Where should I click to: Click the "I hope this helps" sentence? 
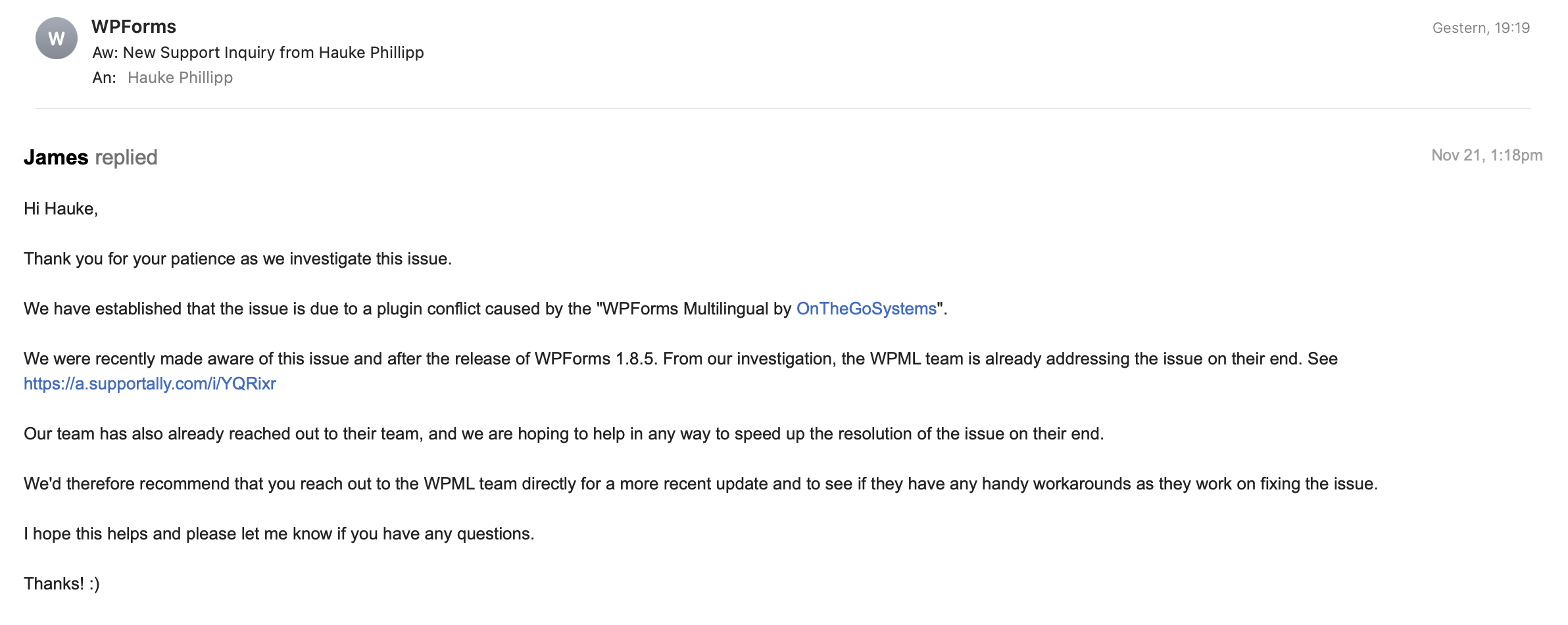pyautogui.click(x=279, y=534)
